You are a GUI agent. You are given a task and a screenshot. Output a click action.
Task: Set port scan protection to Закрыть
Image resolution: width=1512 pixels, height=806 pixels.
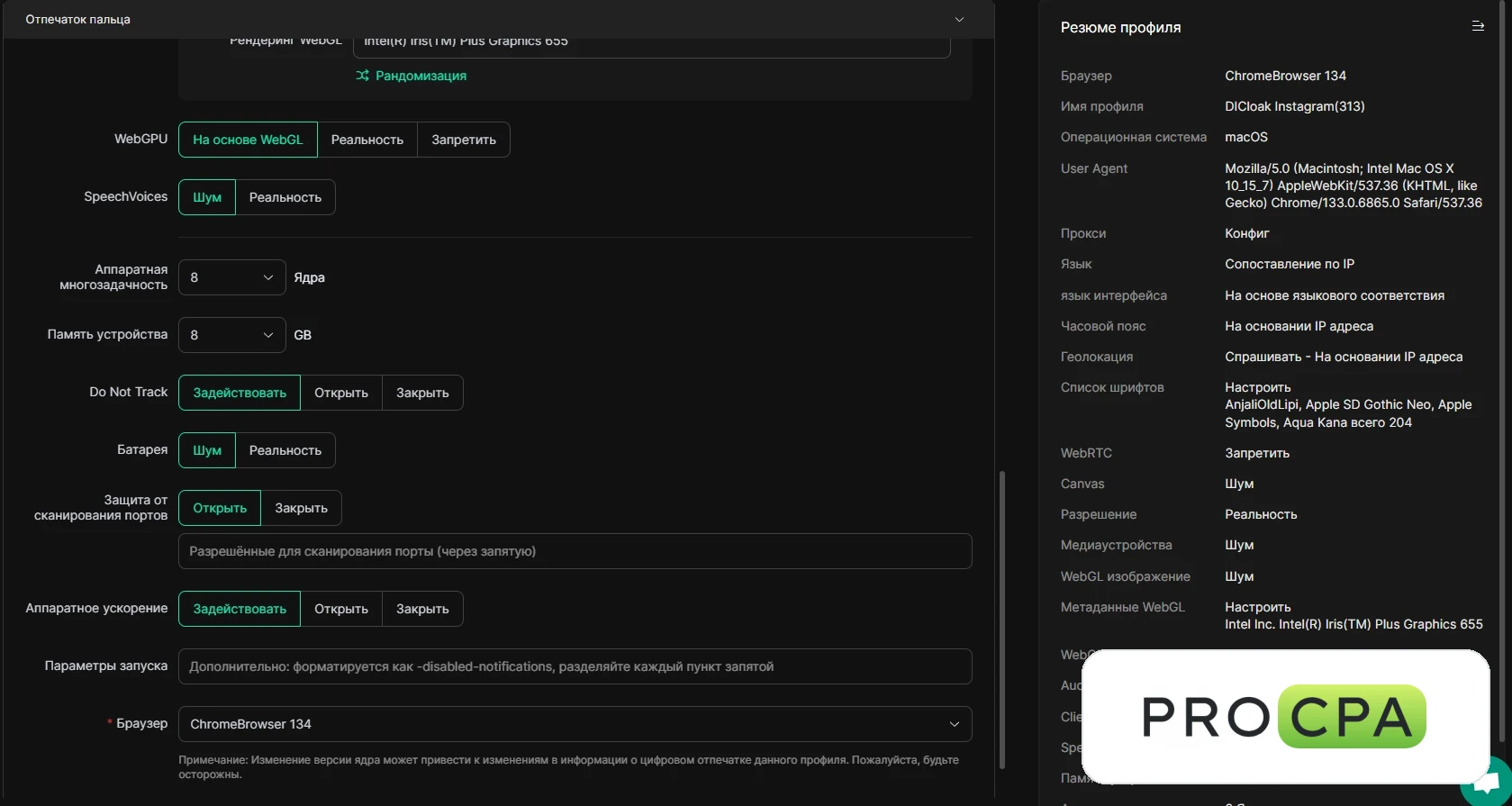302,508
